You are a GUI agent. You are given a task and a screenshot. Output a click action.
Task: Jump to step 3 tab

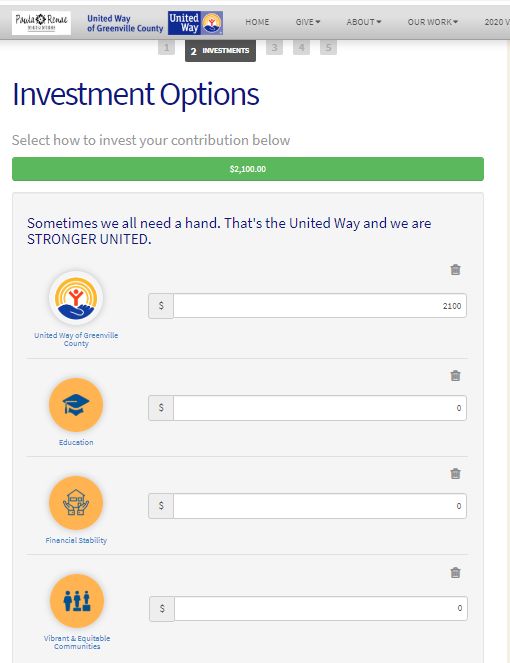click(274, 47)
